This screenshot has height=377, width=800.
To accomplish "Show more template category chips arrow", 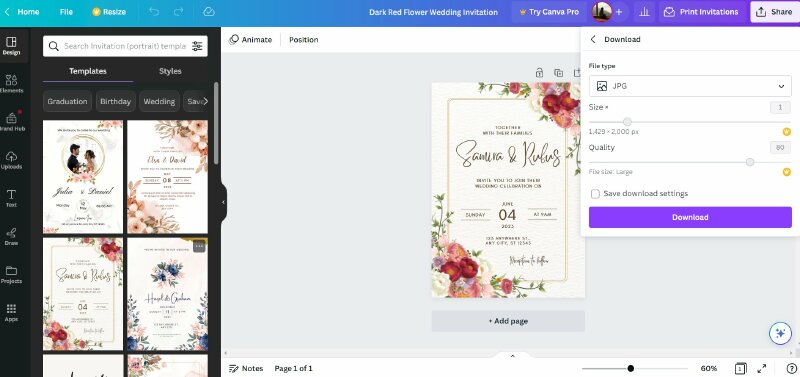I will (205, 102).
